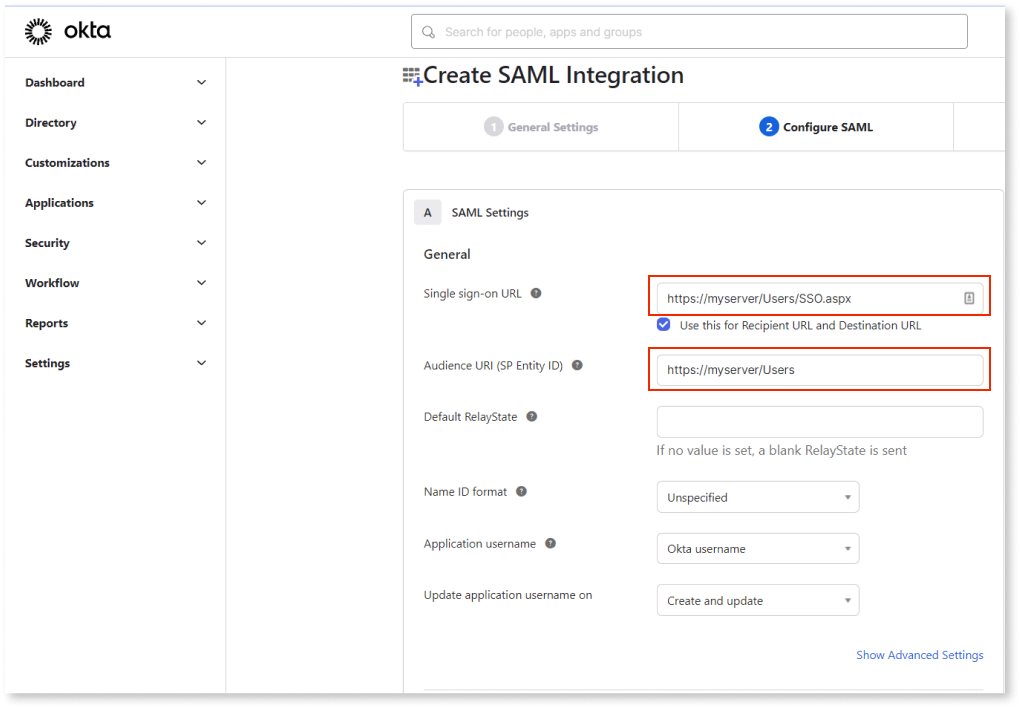Click the search magnifier icon
Image resolution: width=1020 pixels, height=709 pixels.
coord(429,32)
